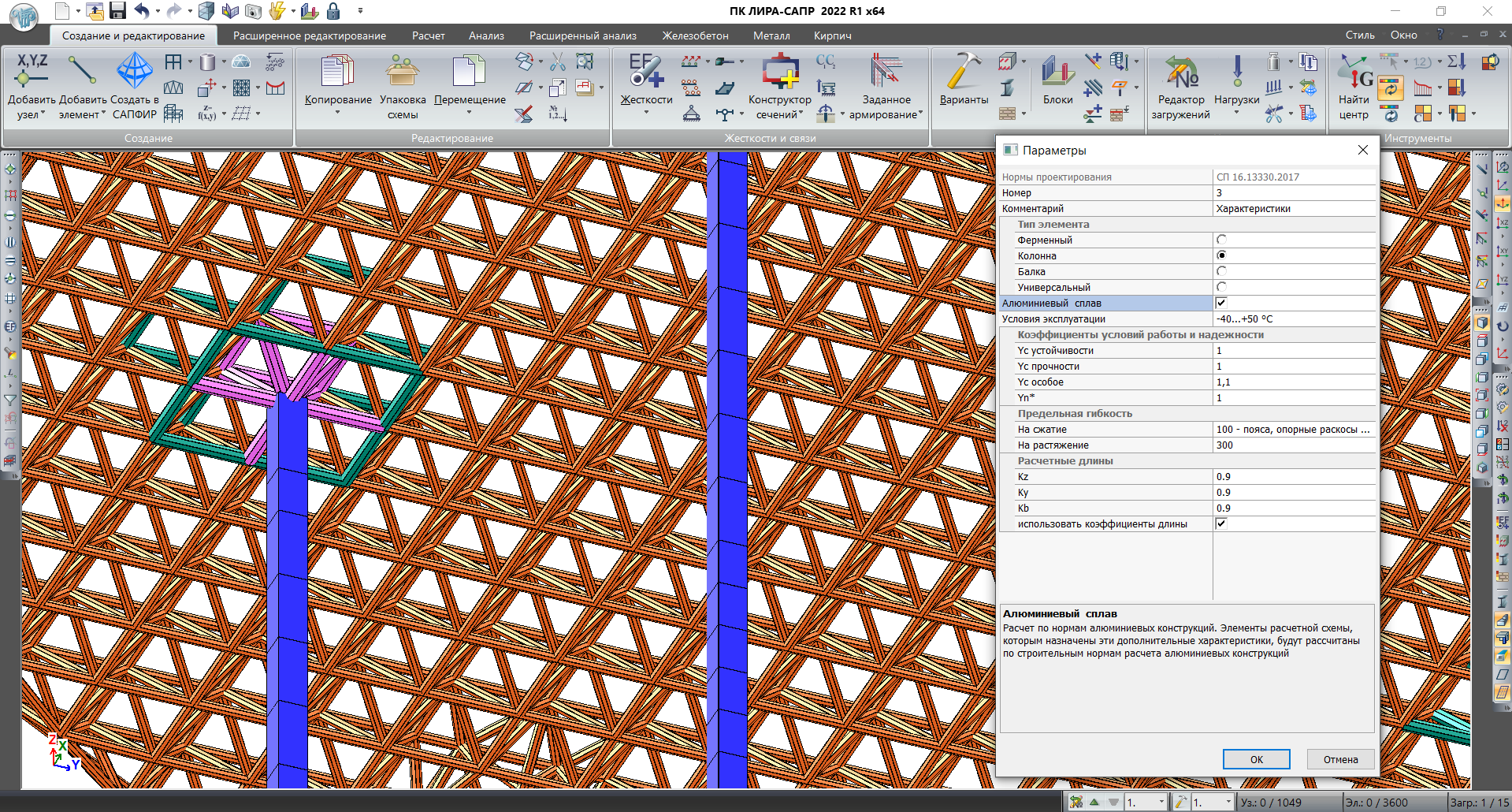1512x812 pixels.
Task: Toggle the Алюминиевый сплав checkbox
Action: coord(1221,303)
